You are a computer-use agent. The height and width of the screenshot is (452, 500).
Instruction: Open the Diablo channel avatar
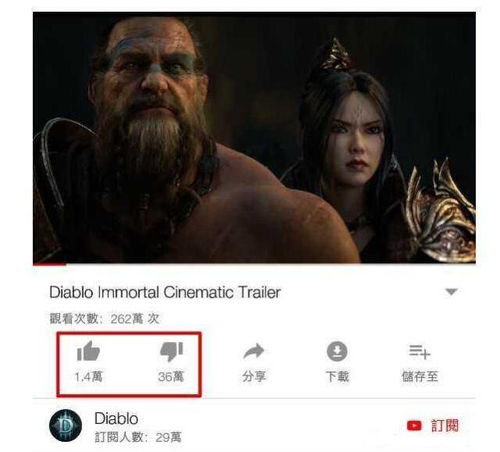coord(66,426)
